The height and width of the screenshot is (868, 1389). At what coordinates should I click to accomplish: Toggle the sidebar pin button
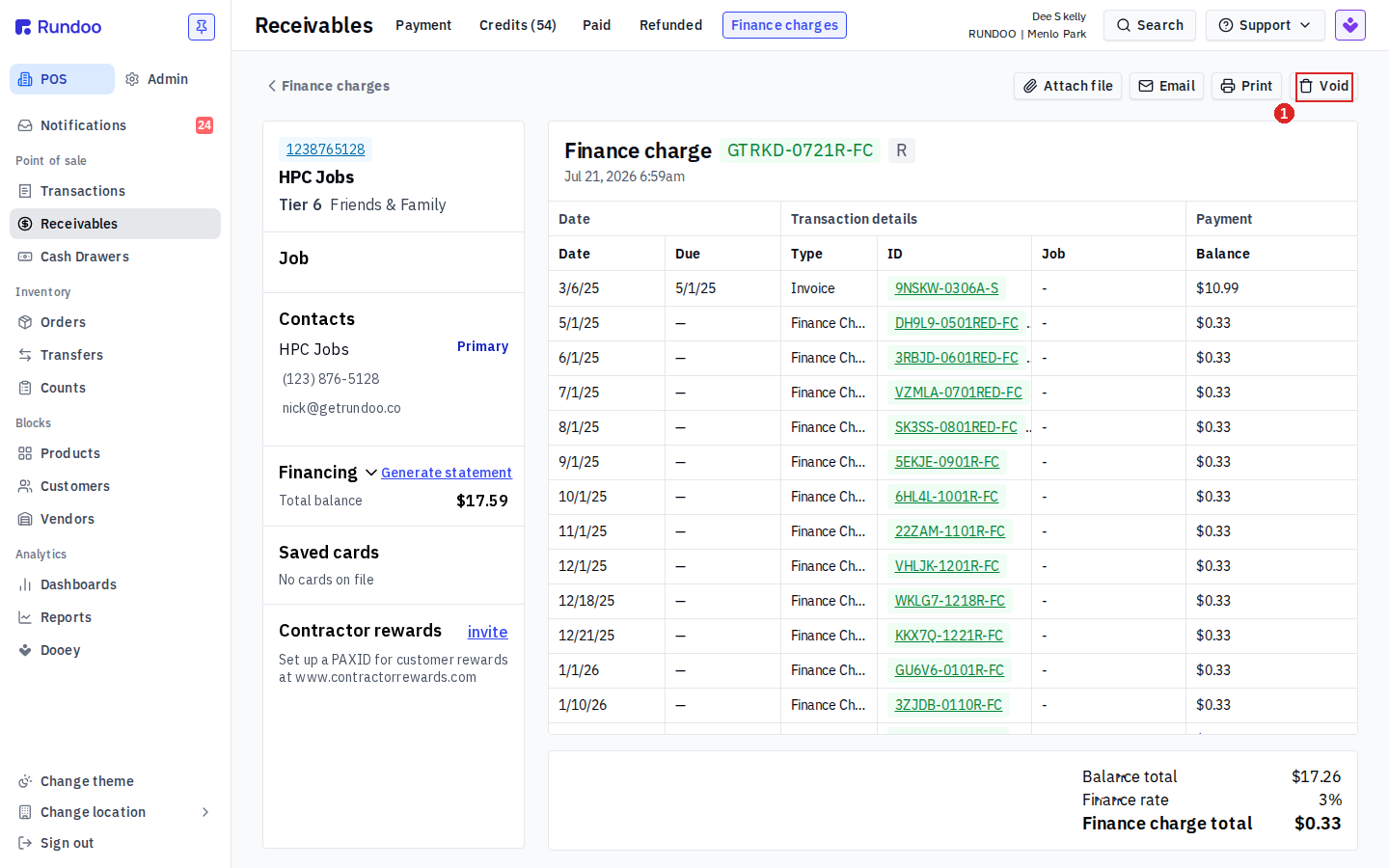[202, 27]
